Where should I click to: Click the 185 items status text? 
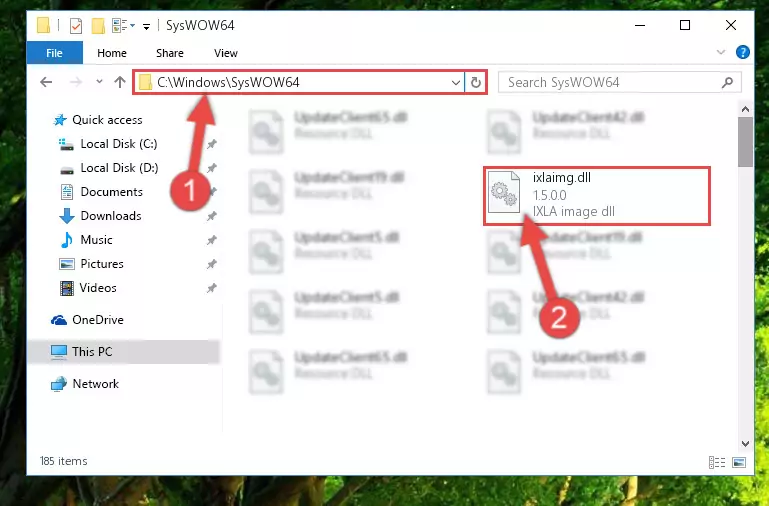pos(64,461)
